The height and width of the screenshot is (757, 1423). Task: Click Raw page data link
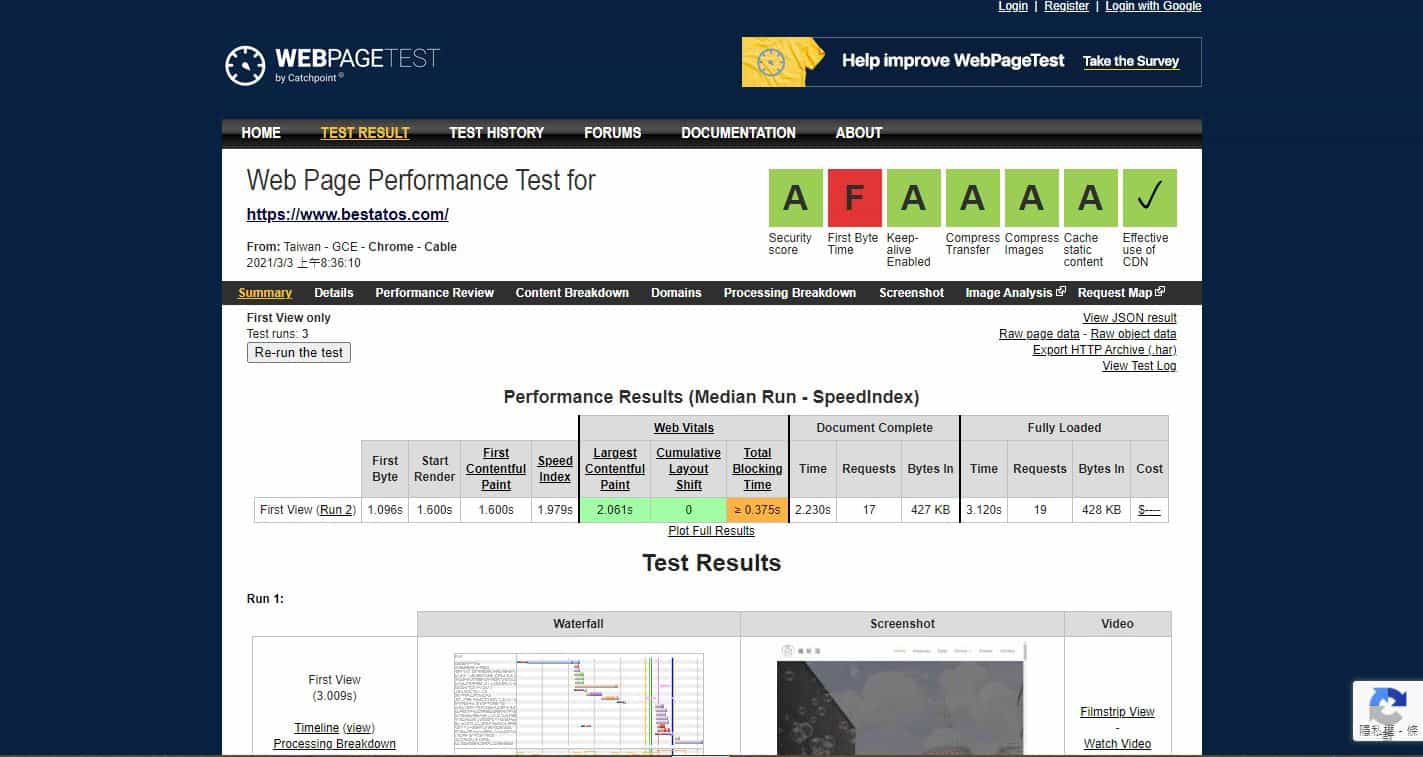point(1039,334)
